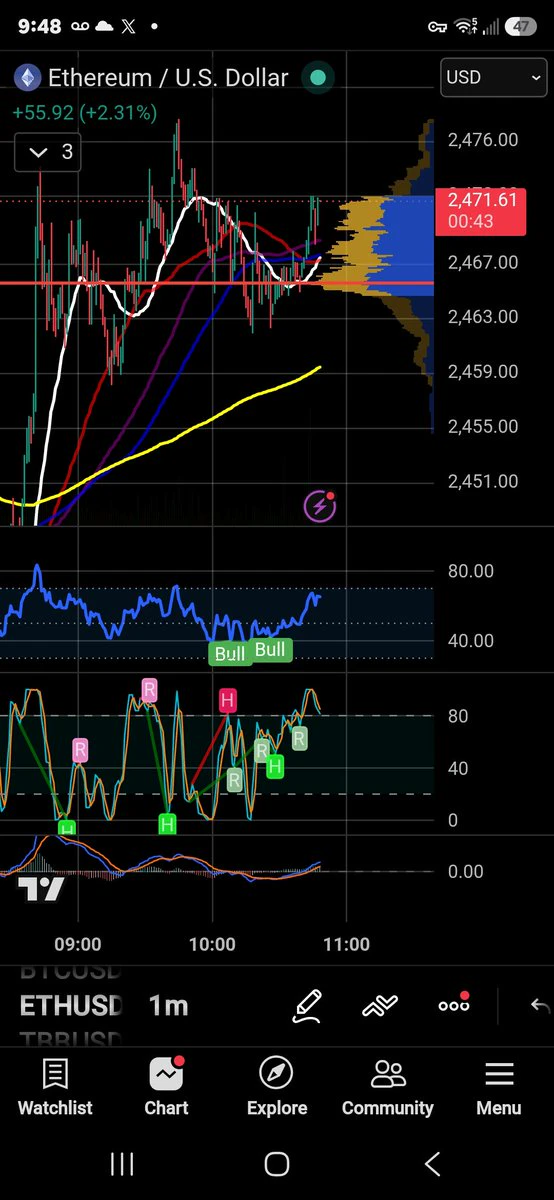
Task: Tap the 80.00 RSI axis label
Action: click(470, 572)
